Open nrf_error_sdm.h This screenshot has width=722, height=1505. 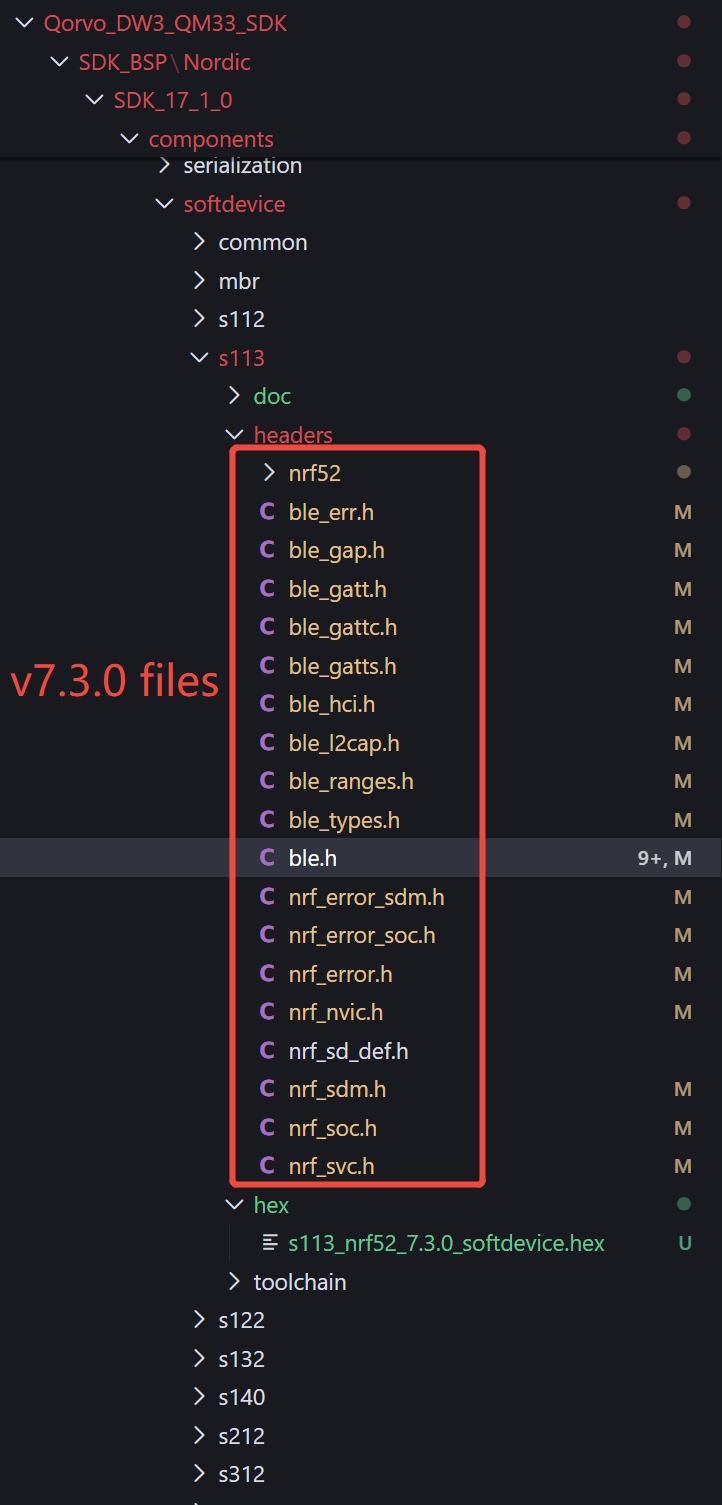(x=367, y=897)
